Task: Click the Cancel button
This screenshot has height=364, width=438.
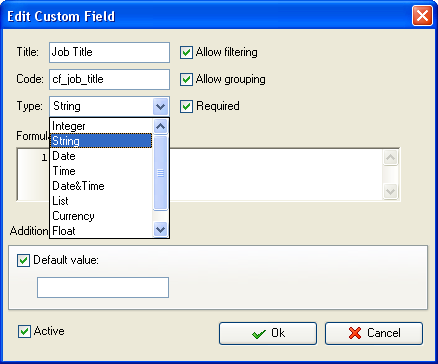Action: click(374, 333)
